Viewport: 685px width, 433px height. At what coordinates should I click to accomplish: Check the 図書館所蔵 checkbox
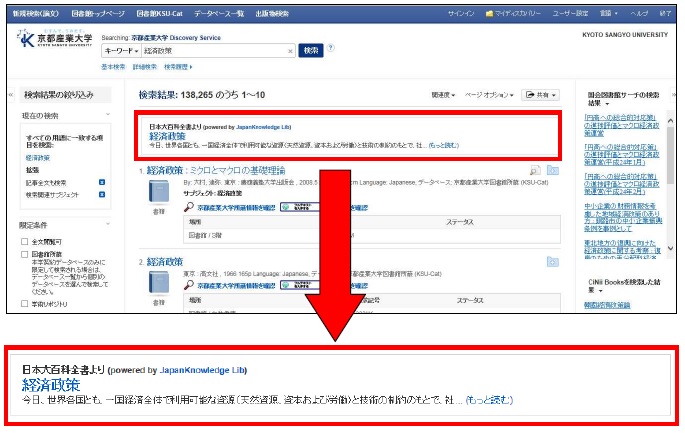point(24,254)
